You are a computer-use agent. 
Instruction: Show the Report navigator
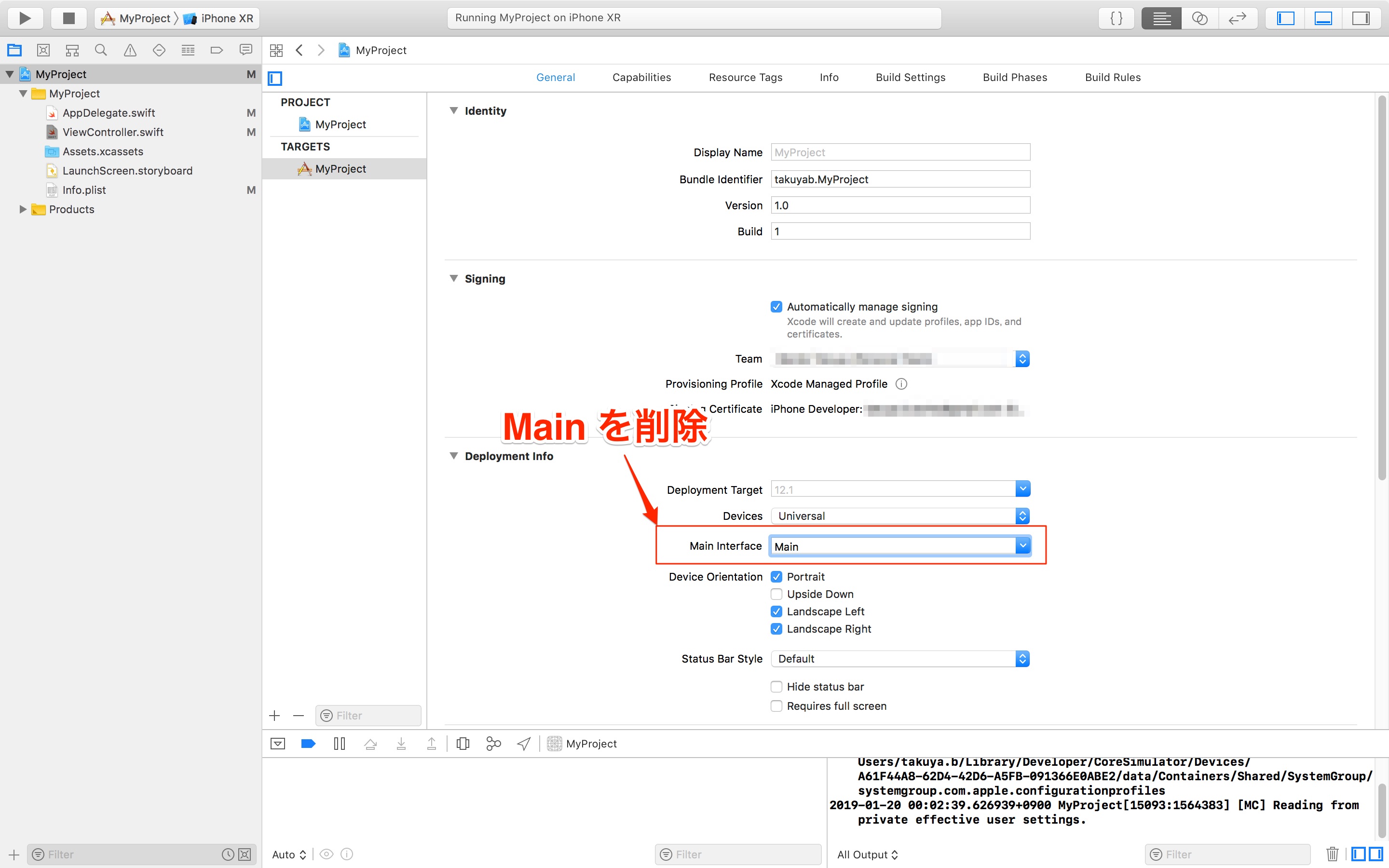tap(245, 51)
